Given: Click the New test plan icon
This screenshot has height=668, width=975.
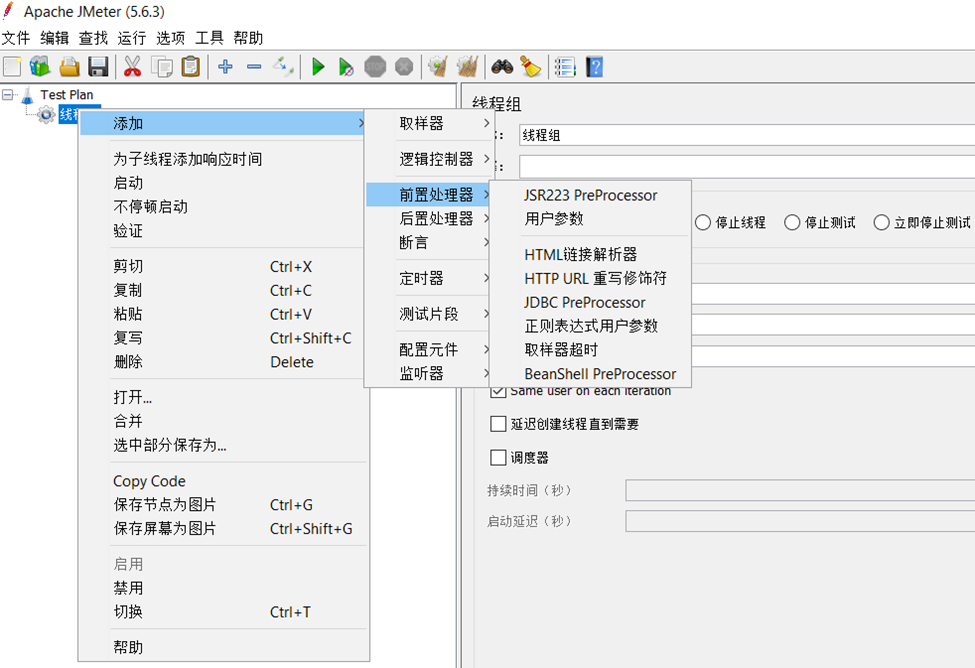Looking at the screenshot, I should [12, 67].
